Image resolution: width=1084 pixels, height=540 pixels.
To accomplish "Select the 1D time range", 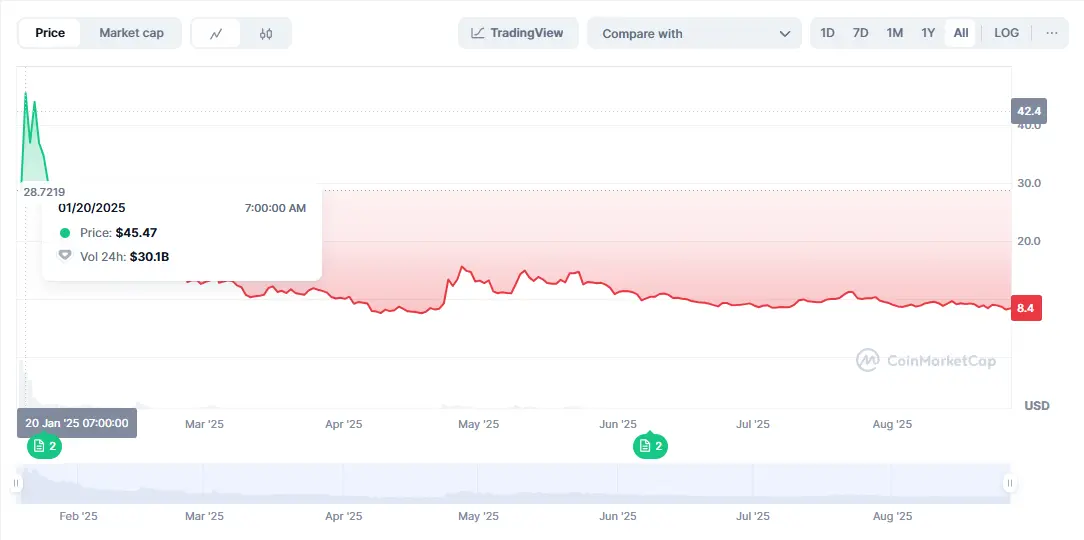I will pos(827,33).
